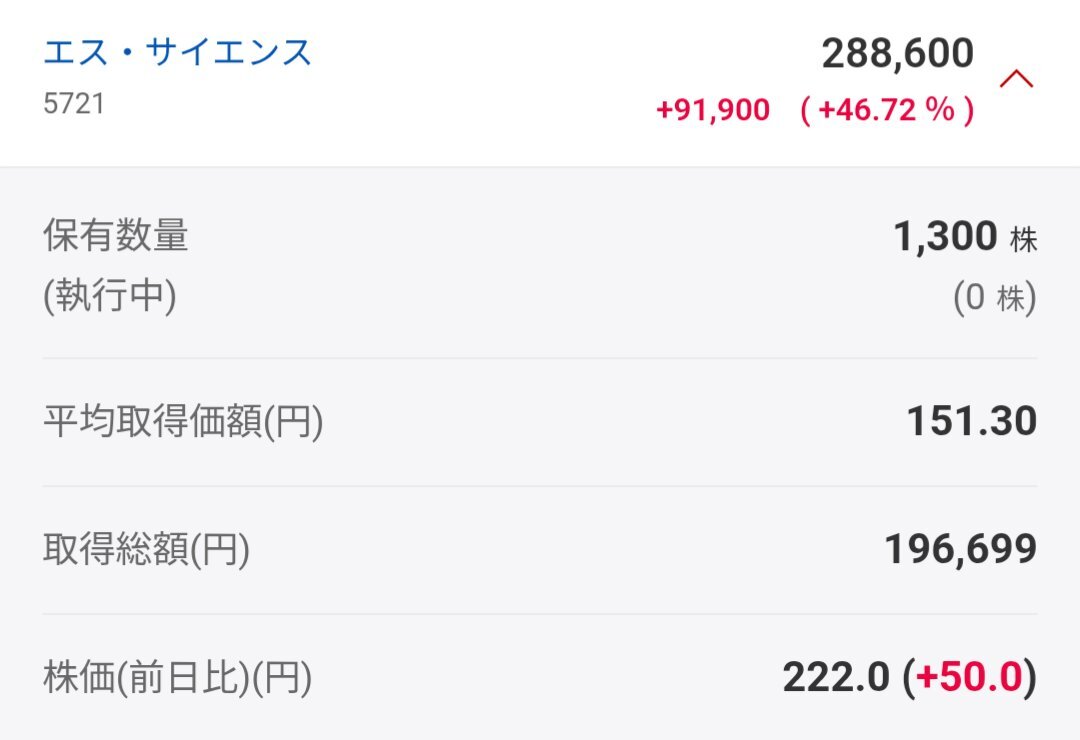
Task: Click the +46.72 % gain percentage
Action: point(887,109)
